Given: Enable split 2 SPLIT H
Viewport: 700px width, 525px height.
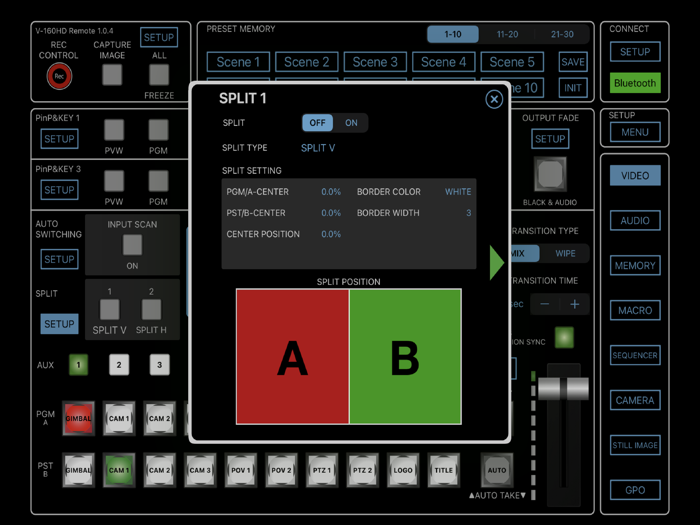Looking at the screenshot, I should click(x=151, y=309).
